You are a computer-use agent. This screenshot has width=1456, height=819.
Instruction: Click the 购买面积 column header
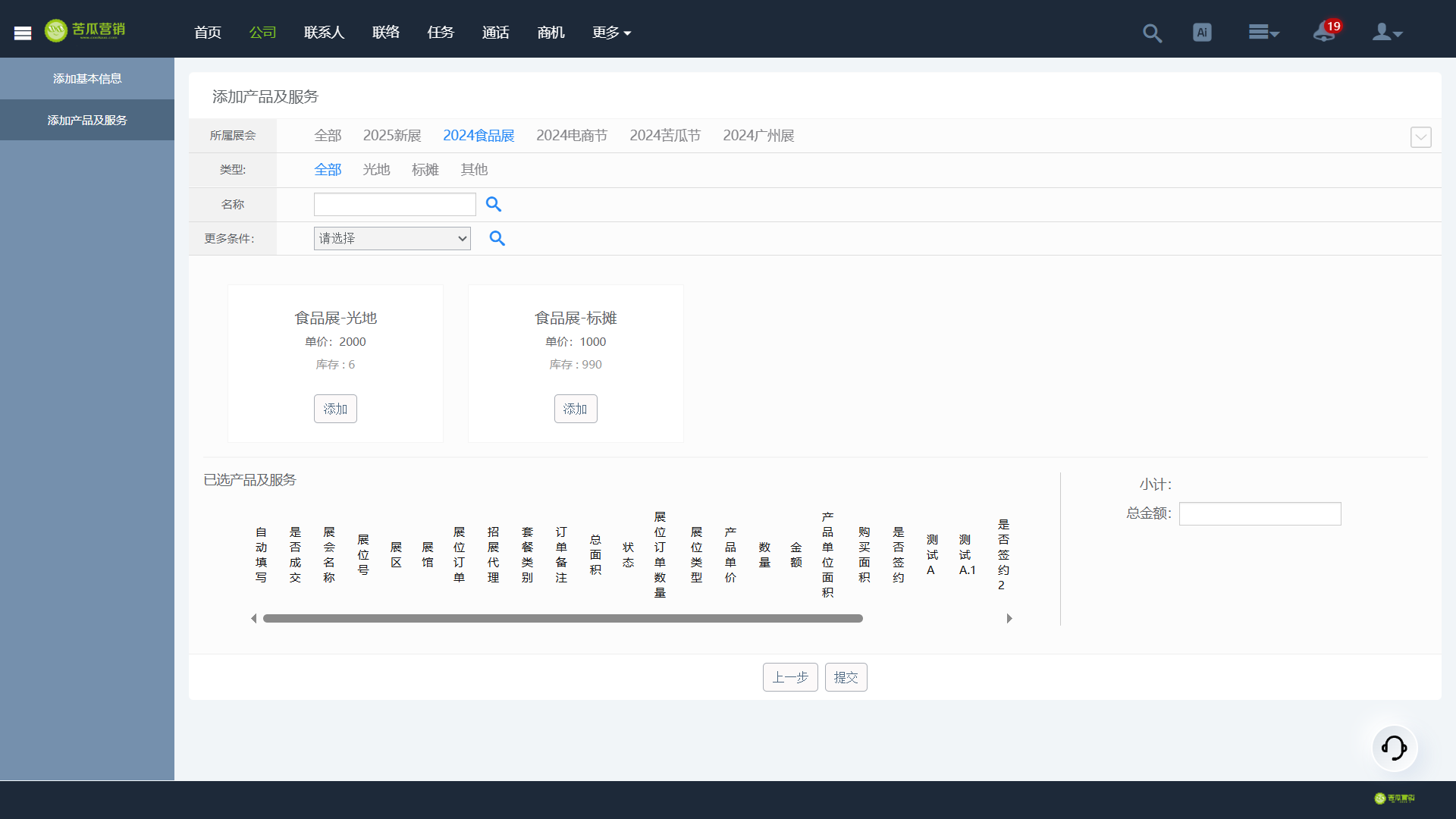(864, 554)
